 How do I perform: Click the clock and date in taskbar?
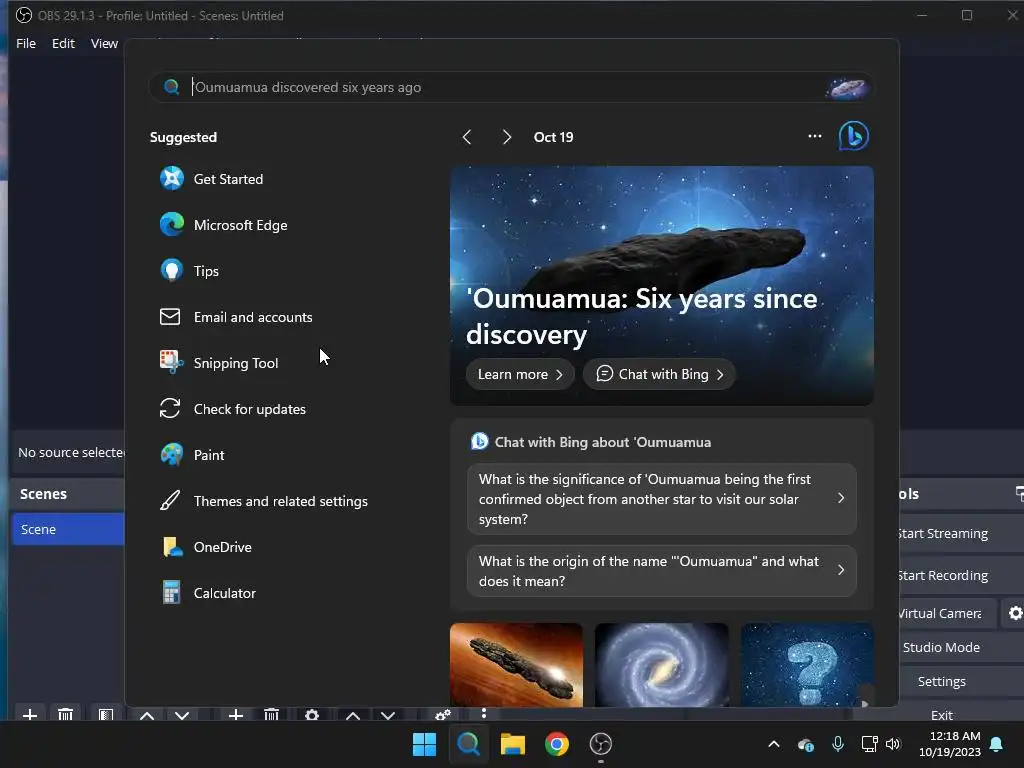tap(950, 744)
